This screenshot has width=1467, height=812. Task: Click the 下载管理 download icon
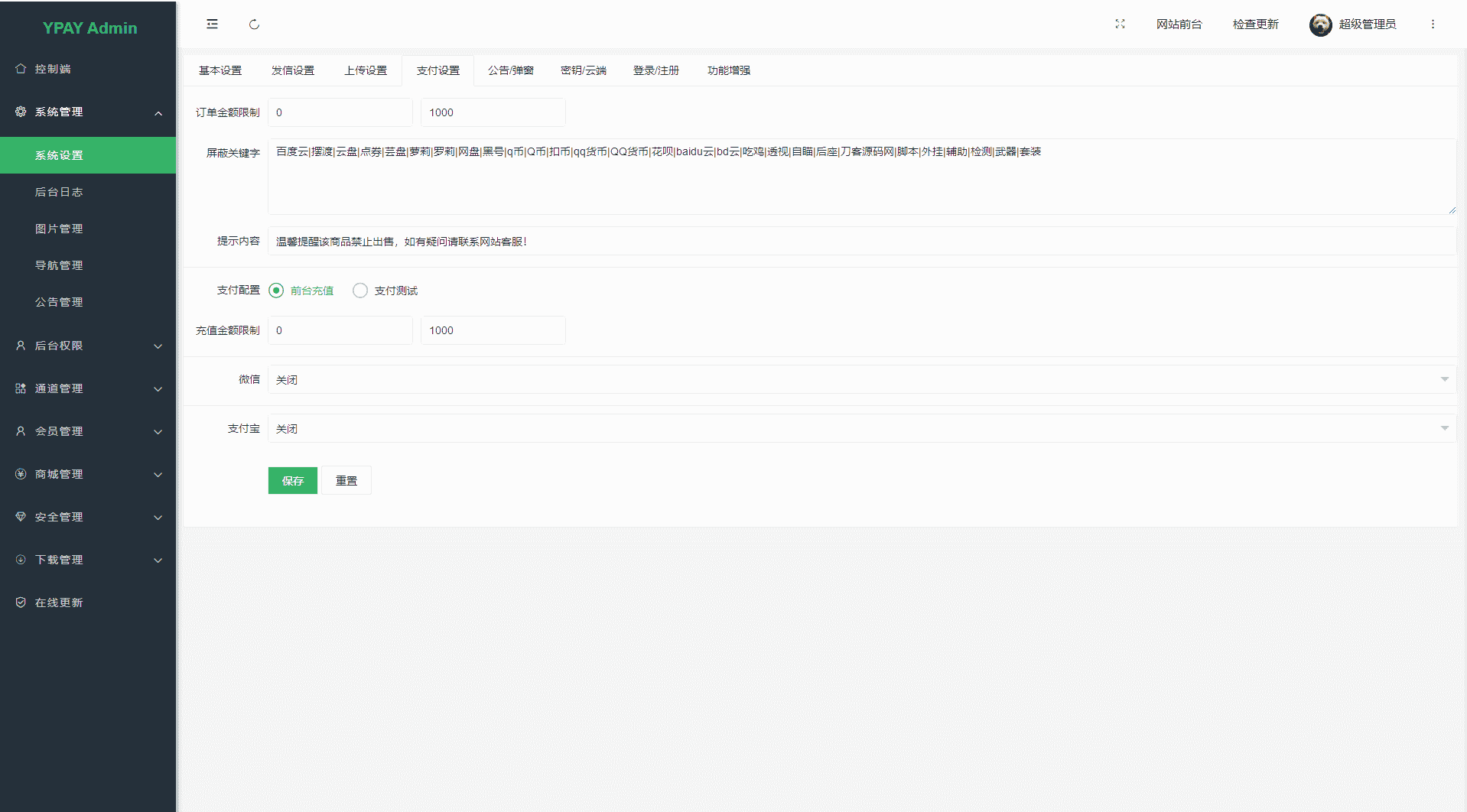click(21, 560)
